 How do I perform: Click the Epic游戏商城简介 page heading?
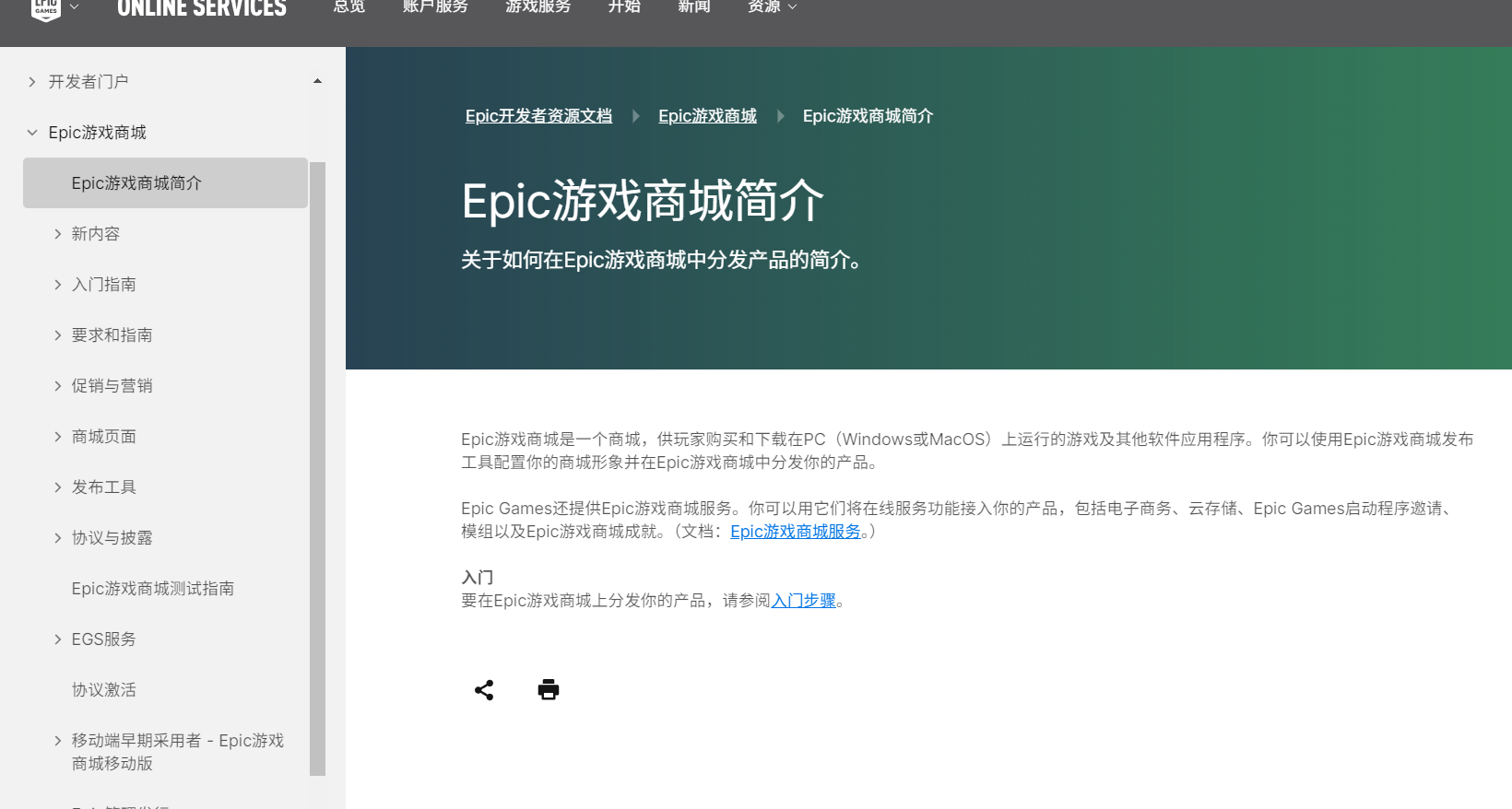tap(643, 201)
